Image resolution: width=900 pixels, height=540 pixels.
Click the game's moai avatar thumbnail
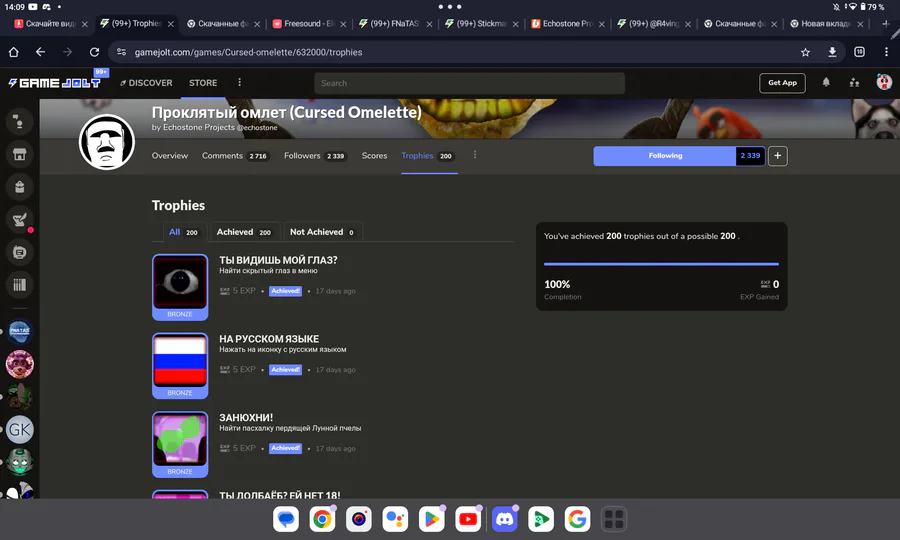click(x=107, y=142)
